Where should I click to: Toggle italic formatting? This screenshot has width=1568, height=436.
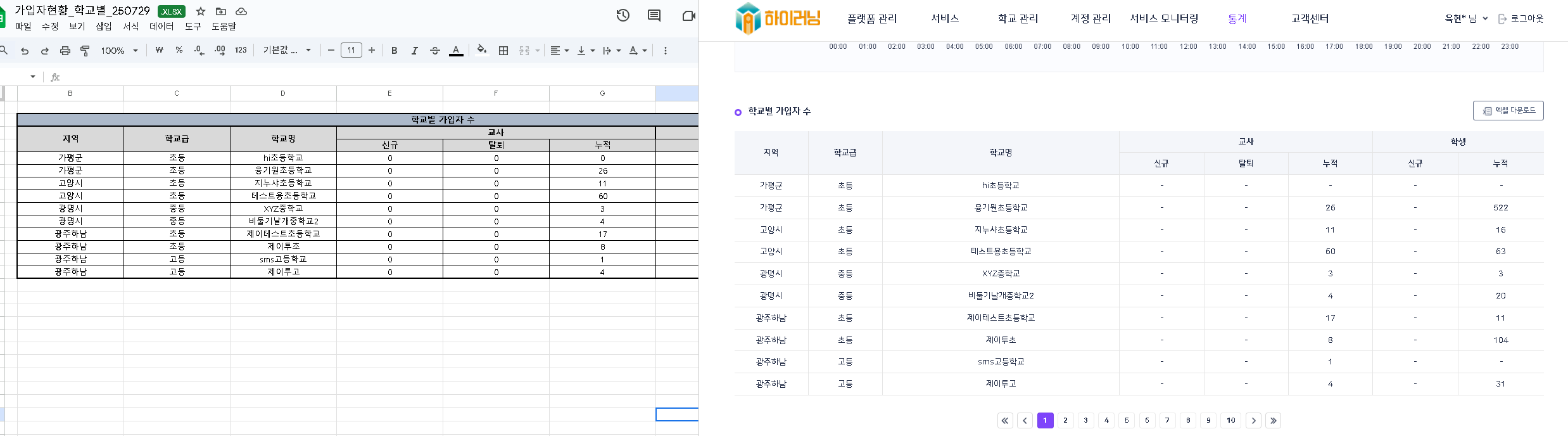(x=414, y=51)
